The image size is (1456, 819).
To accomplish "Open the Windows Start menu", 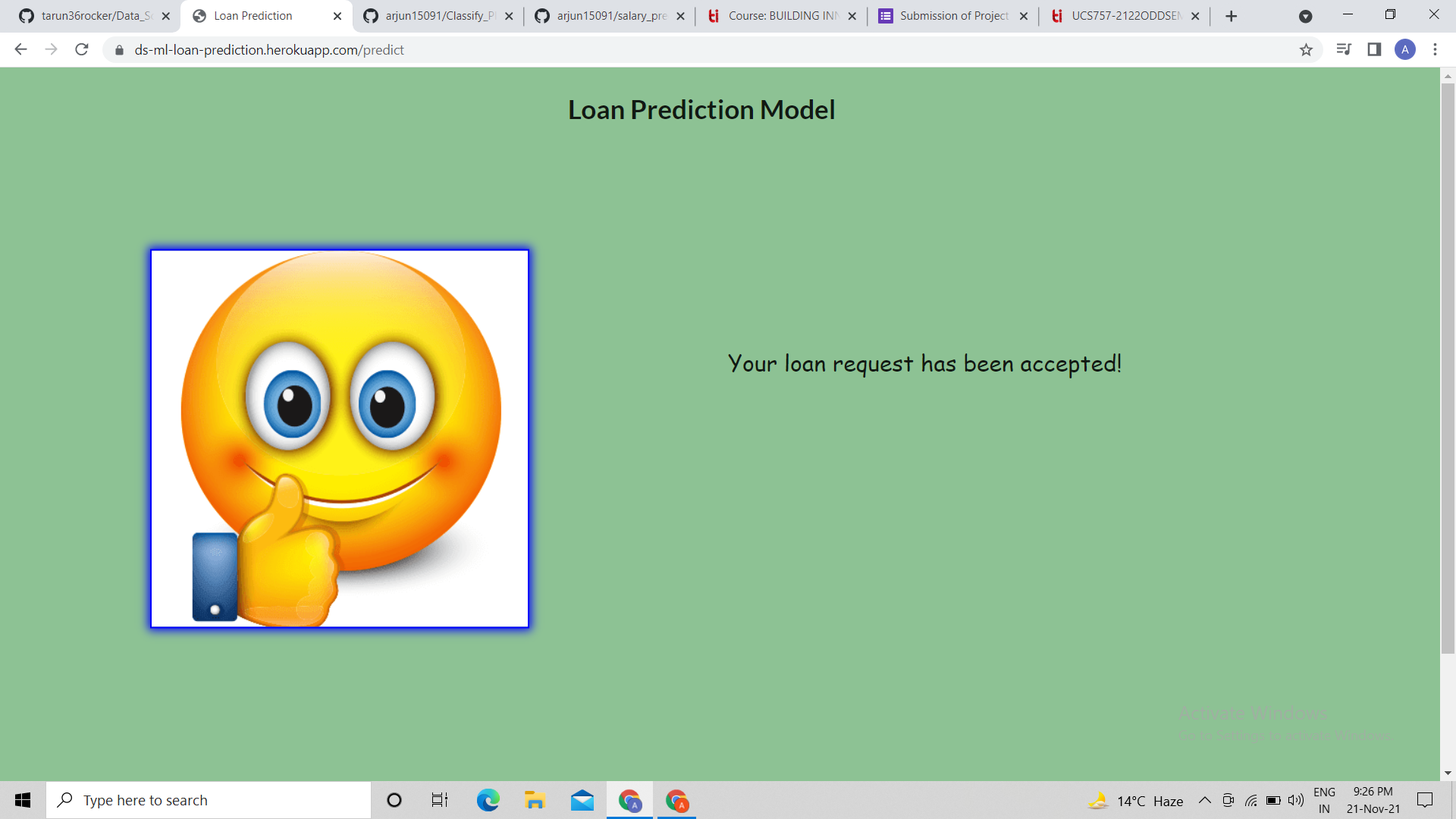I will coord(22,800).
